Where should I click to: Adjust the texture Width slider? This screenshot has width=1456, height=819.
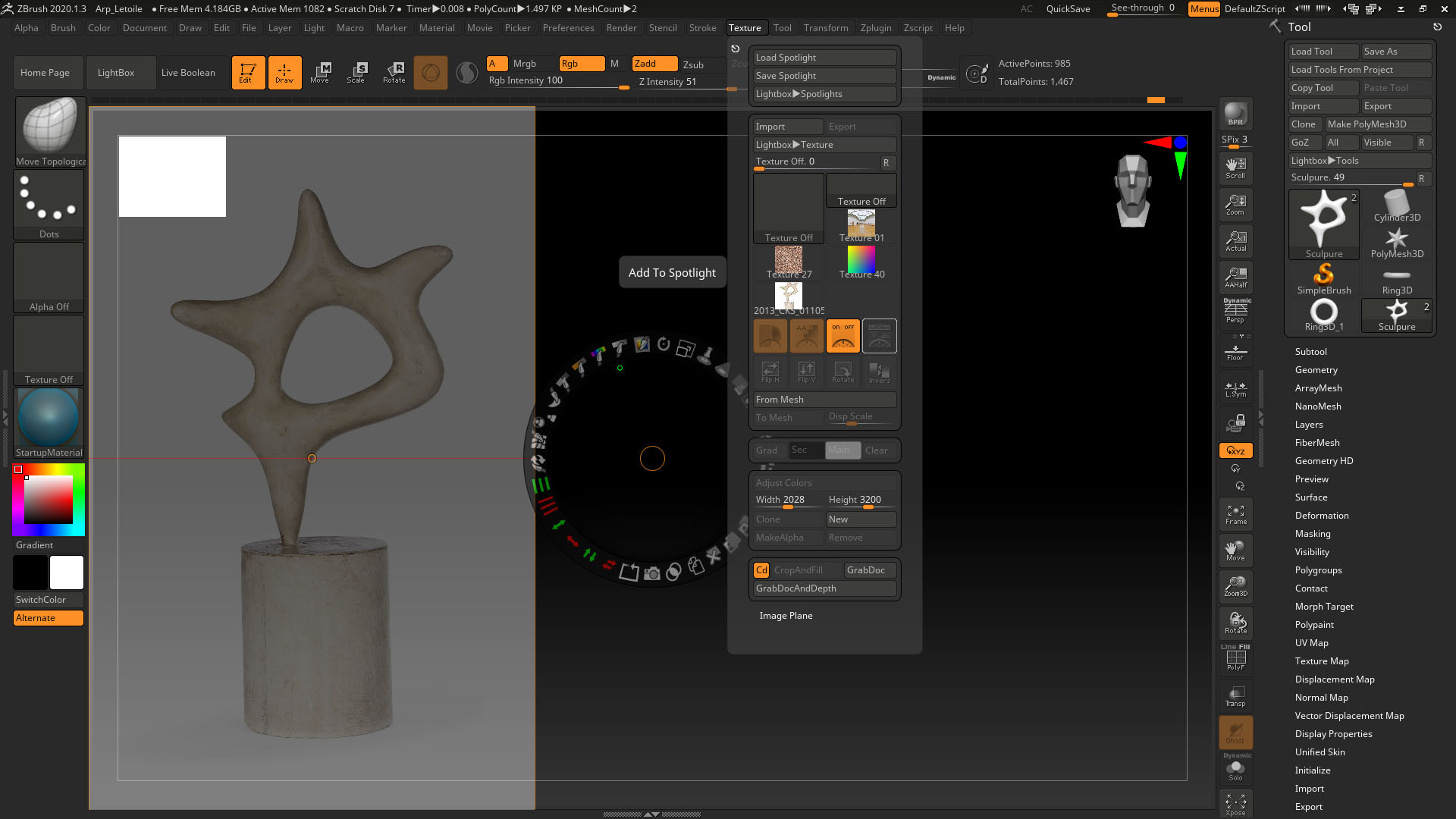[787, 500]
